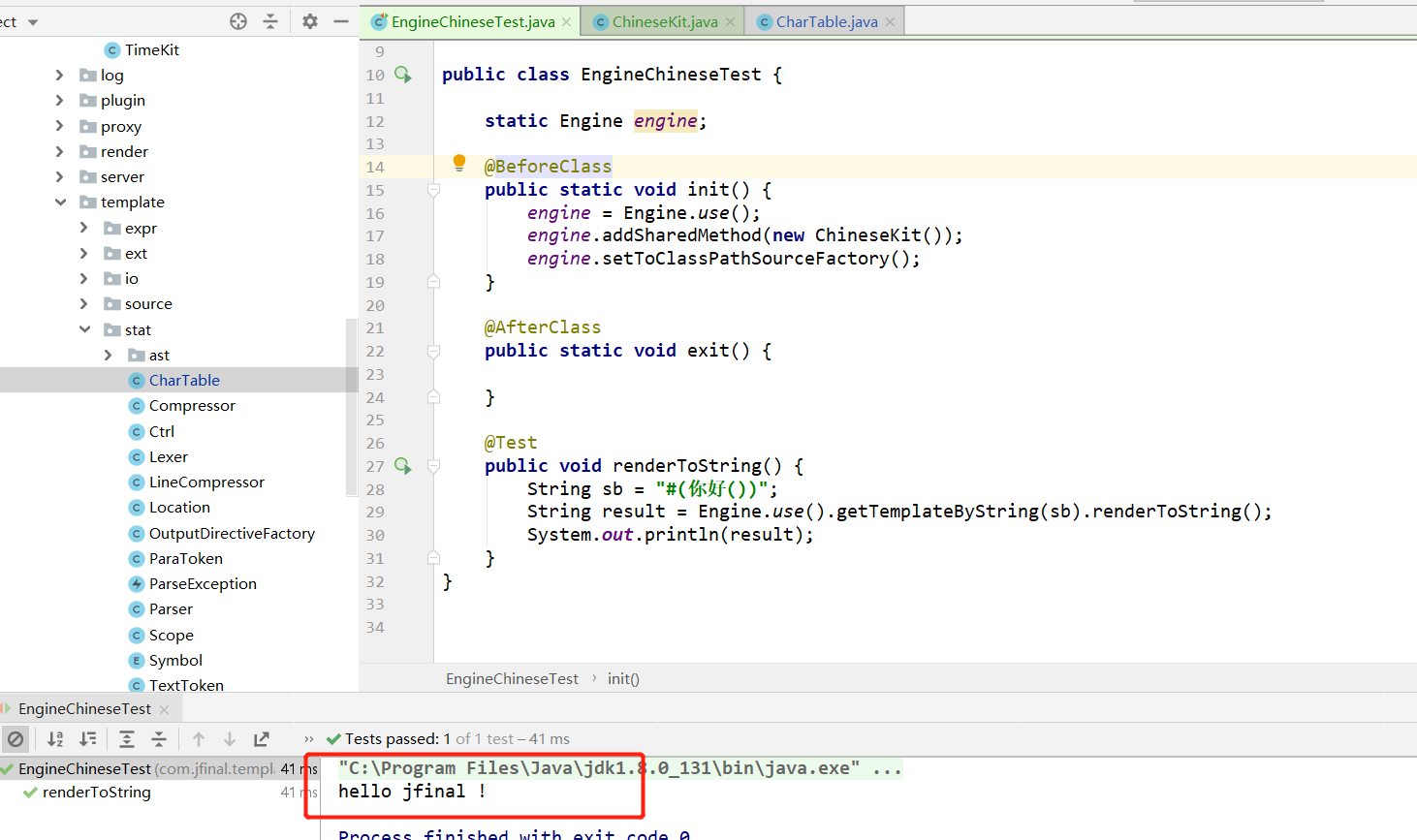1417x840 pixels.
Task: Expand the plugin folder
Action: [60, 100]
